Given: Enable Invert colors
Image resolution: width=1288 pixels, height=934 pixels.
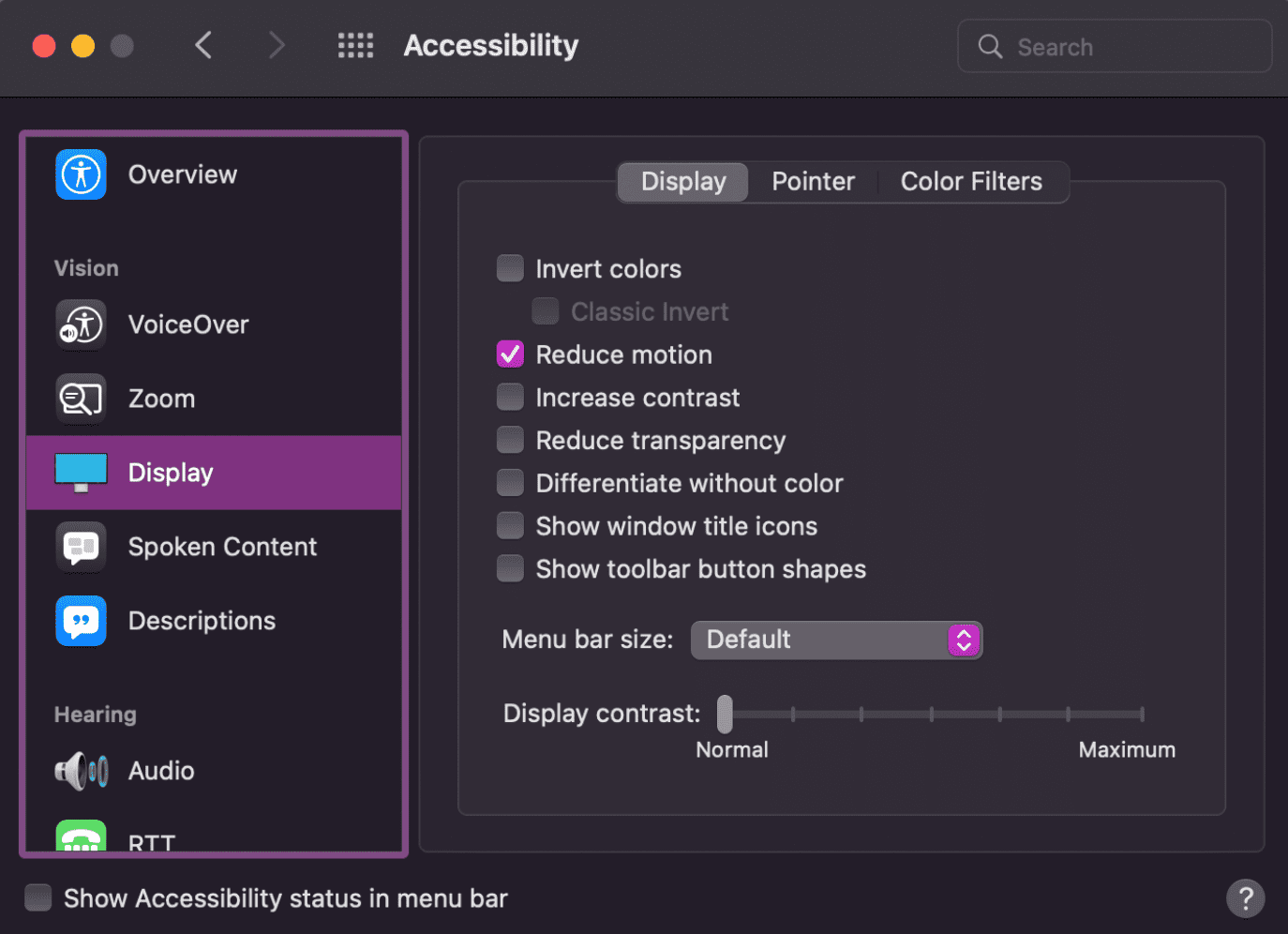Looking at the screenshot, I should [x=510, y=268].
